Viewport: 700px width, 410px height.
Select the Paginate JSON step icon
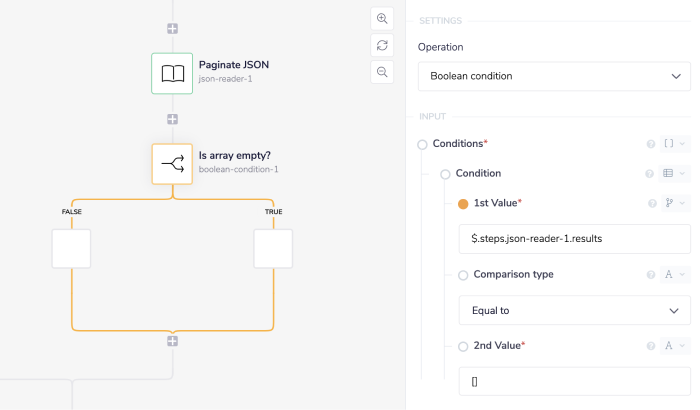tap(172, 73)
